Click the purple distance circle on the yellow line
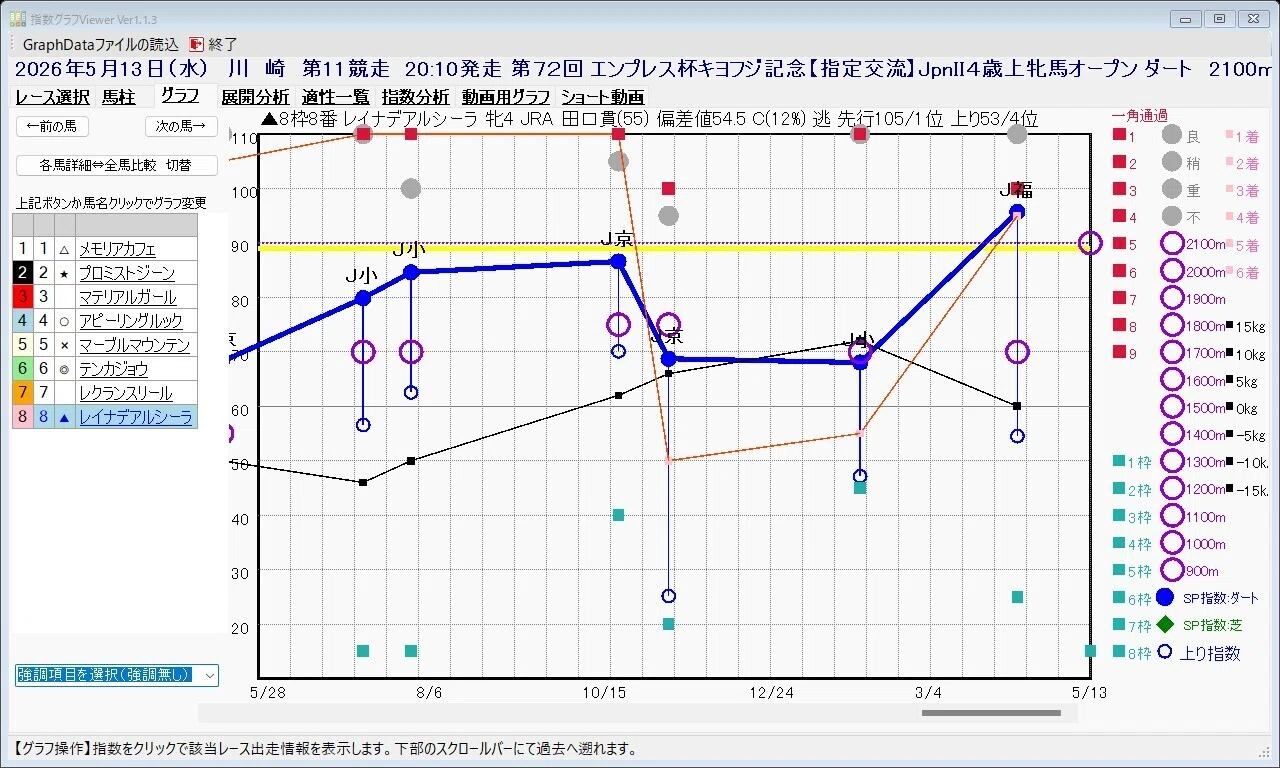The height and width of the screenshot is (768, 1280). click(x=1090, y=243)
